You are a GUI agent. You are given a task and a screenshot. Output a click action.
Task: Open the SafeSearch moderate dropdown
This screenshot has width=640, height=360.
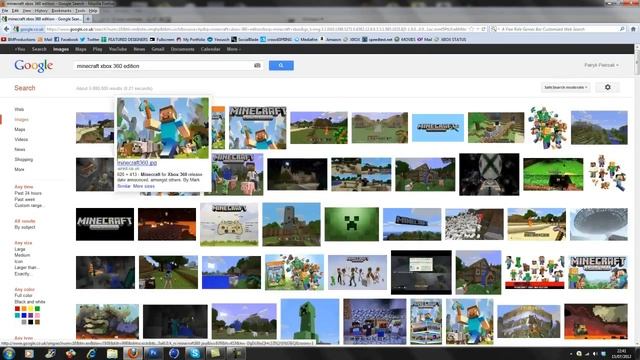565,87
